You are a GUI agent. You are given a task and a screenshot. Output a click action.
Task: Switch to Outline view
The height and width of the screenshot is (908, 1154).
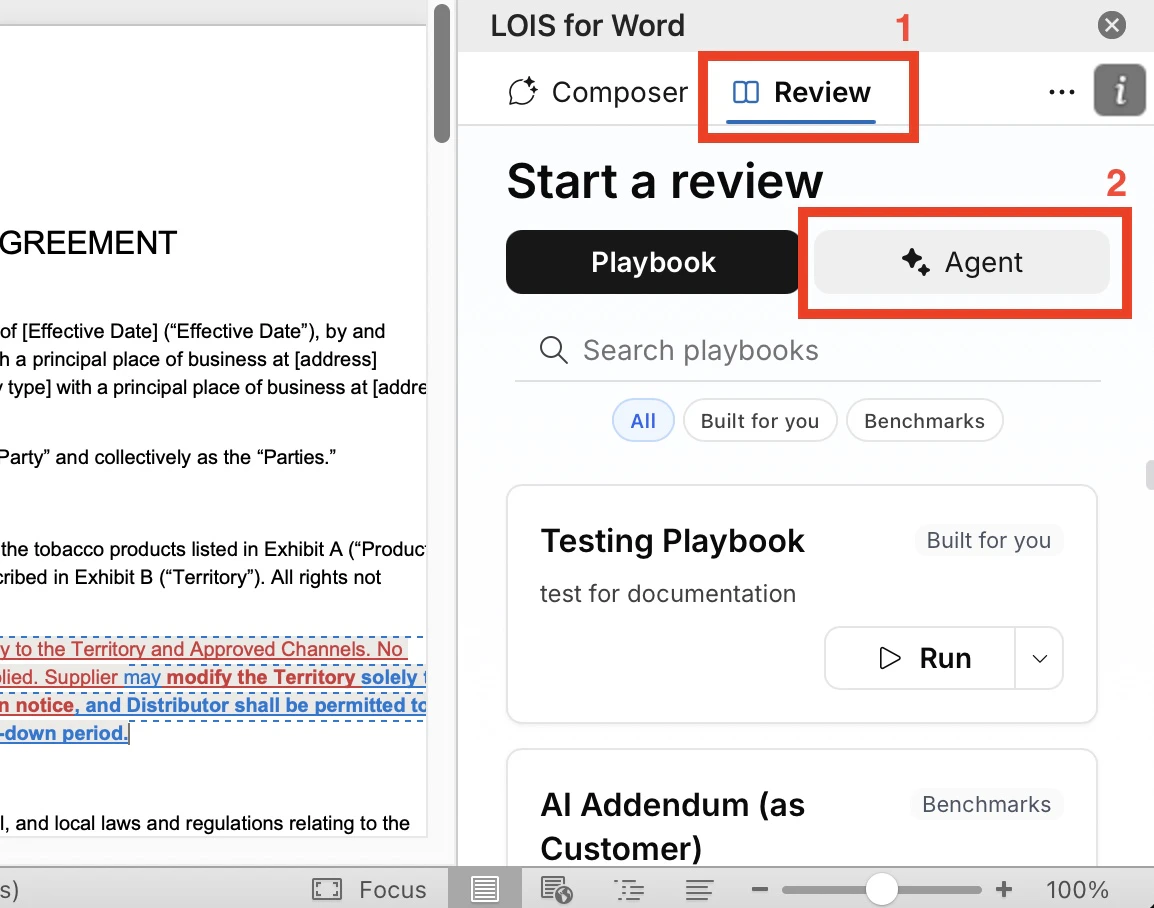(629, 890)
